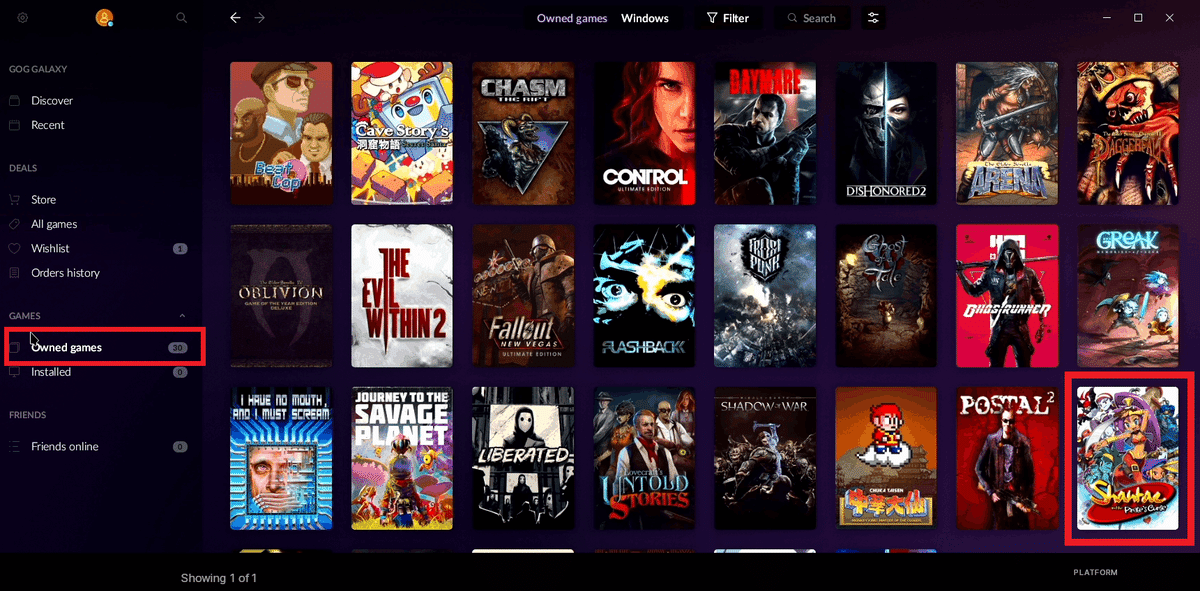Open The Evil Within 2 cover
Image resolution: width=1200 pixels, height=591 pixels.
(x=402, y=296)
